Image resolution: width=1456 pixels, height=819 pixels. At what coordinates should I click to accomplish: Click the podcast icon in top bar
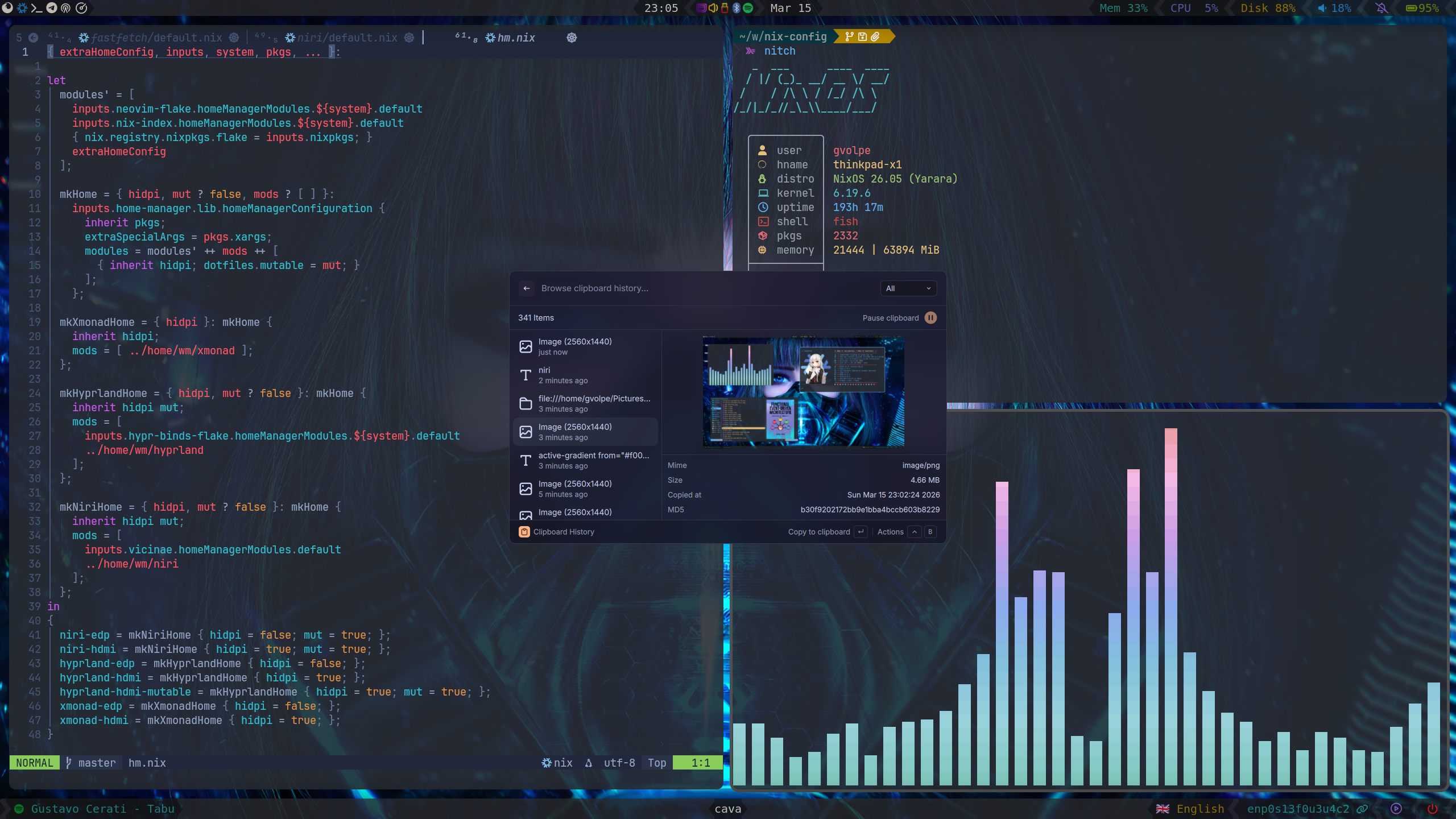66,8
